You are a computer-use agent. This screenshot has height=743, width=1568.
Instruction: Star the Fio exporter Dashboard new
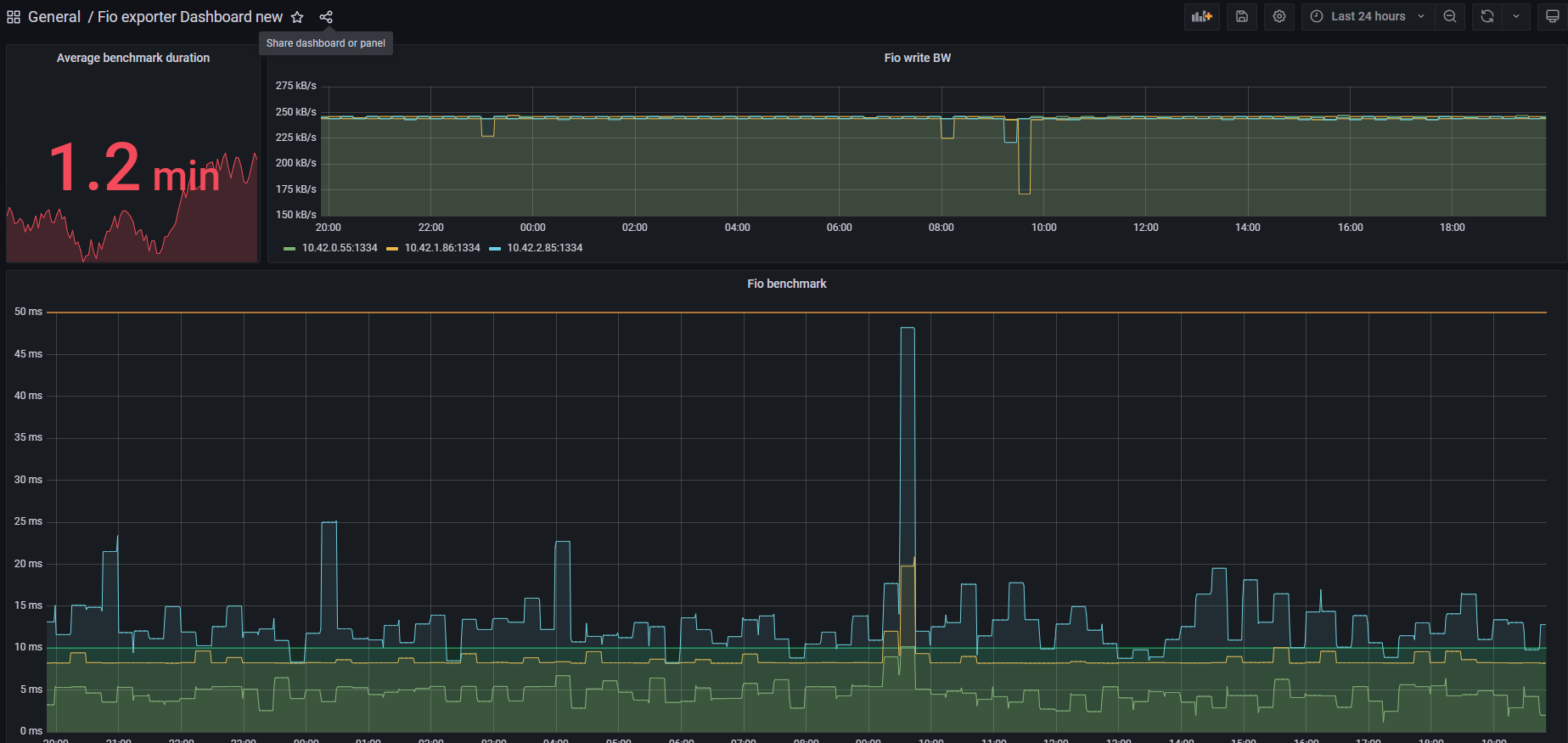tap(297, 17)
